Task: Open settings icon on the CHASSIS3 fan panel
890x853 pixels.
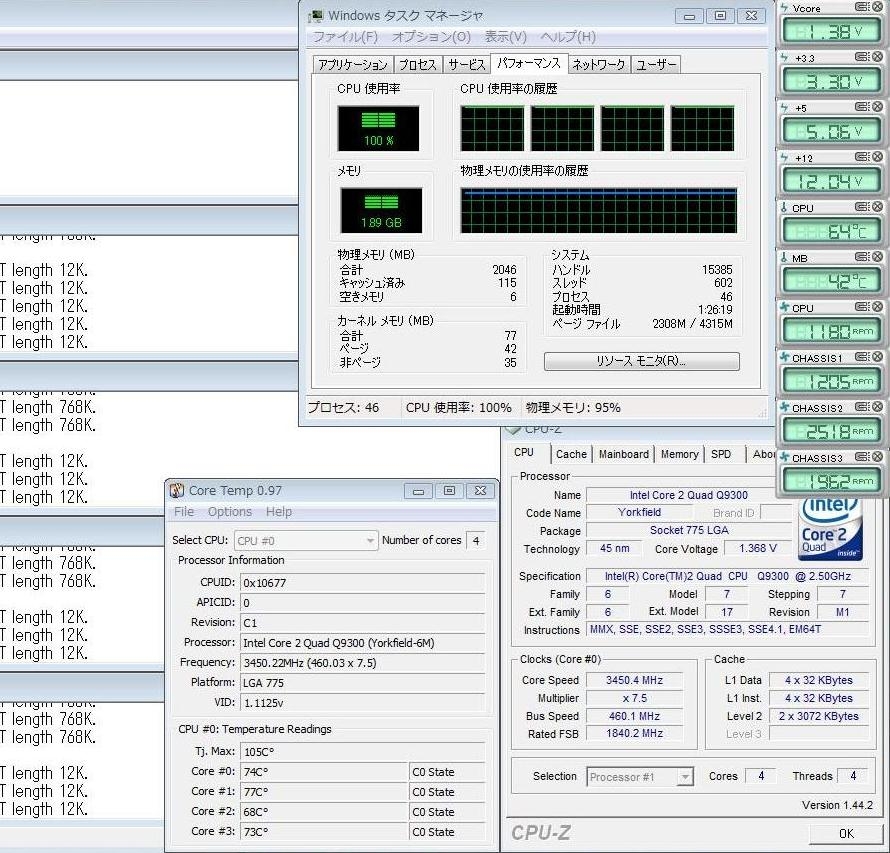Action: click(x=862, y=456)
